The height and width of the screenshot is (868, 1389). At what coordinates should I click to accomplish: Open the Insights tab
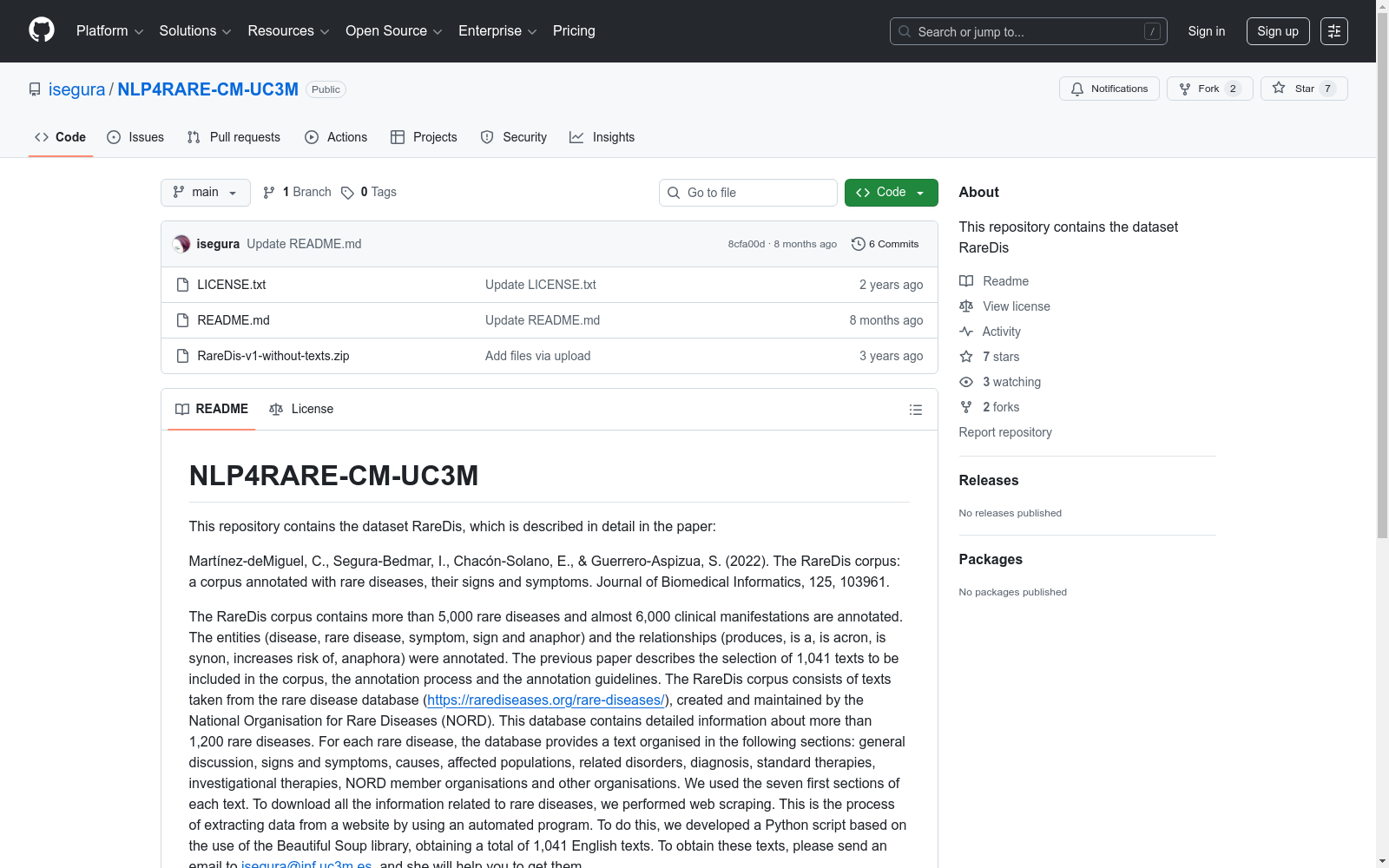tap(602, 137)
